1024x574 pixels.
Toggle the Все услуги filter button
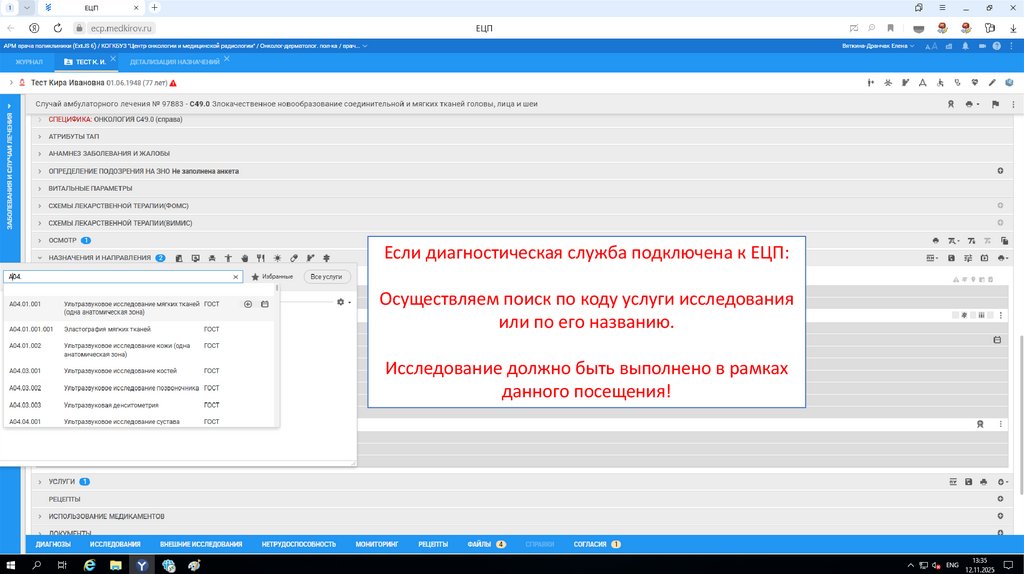click(326, 276)
